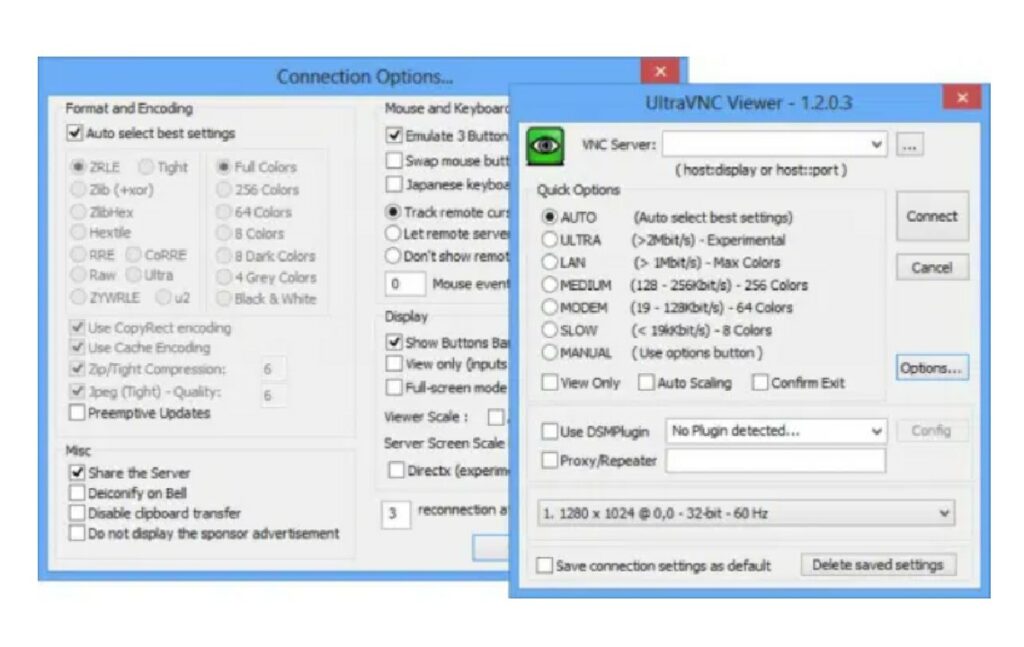Select the MODEM quick option

pos(550,307)
